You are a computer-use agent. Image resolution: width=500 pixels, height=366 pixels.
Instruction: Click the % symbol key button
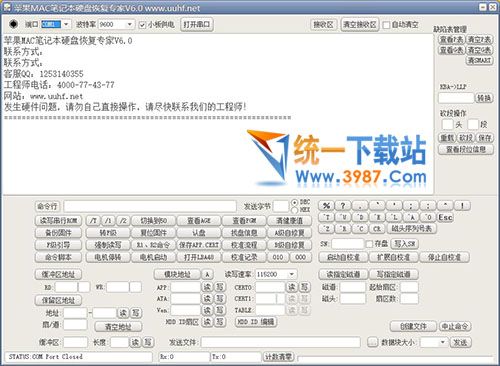(326, 206)
